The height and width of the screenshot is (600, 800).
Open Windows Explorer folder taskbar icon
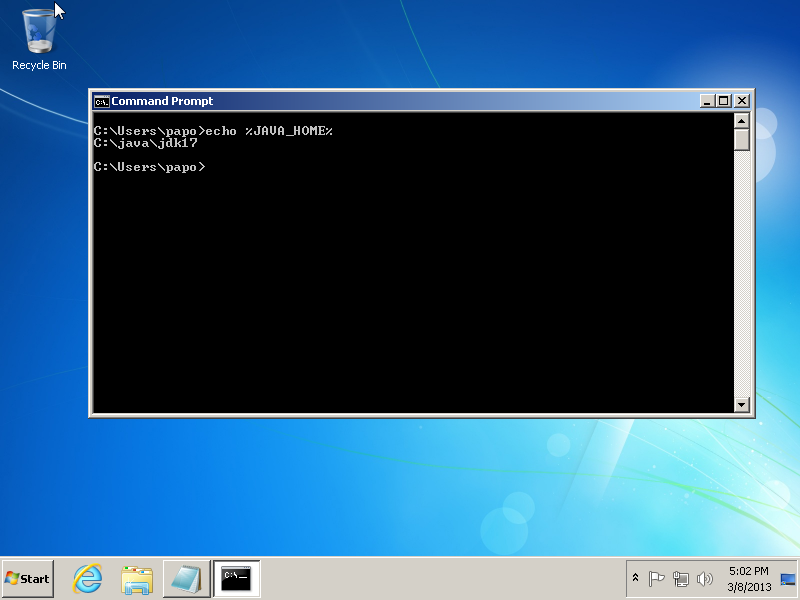(x=137, y=579)
